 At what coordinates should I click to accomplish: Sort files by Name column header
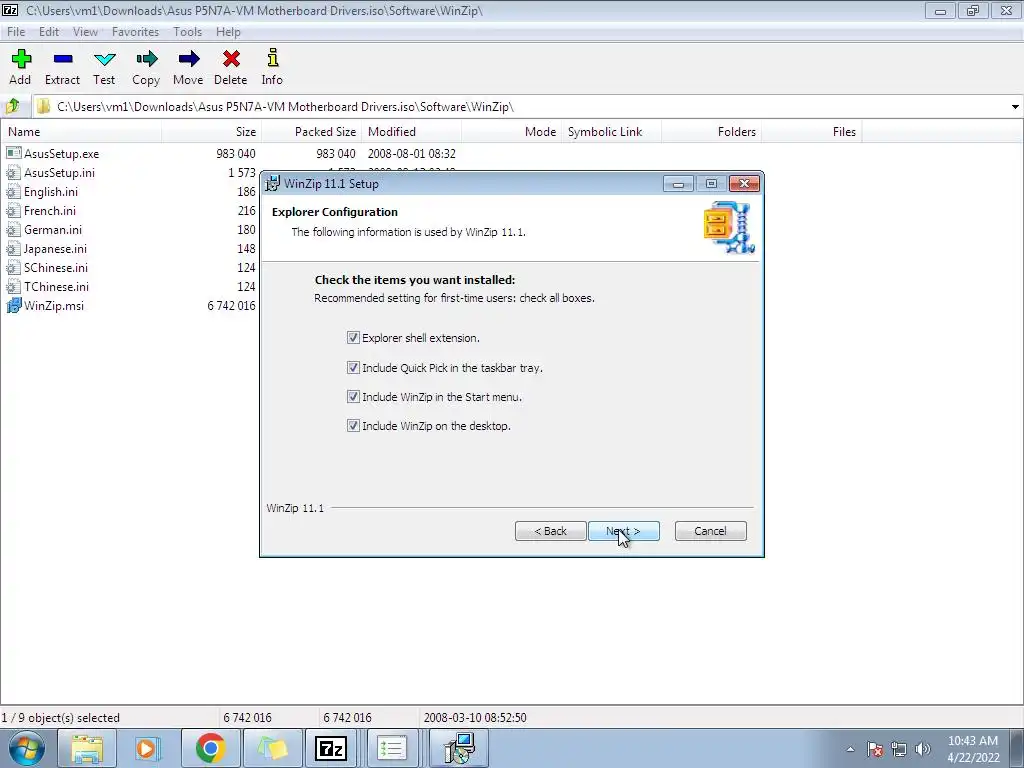pos(82,131)
